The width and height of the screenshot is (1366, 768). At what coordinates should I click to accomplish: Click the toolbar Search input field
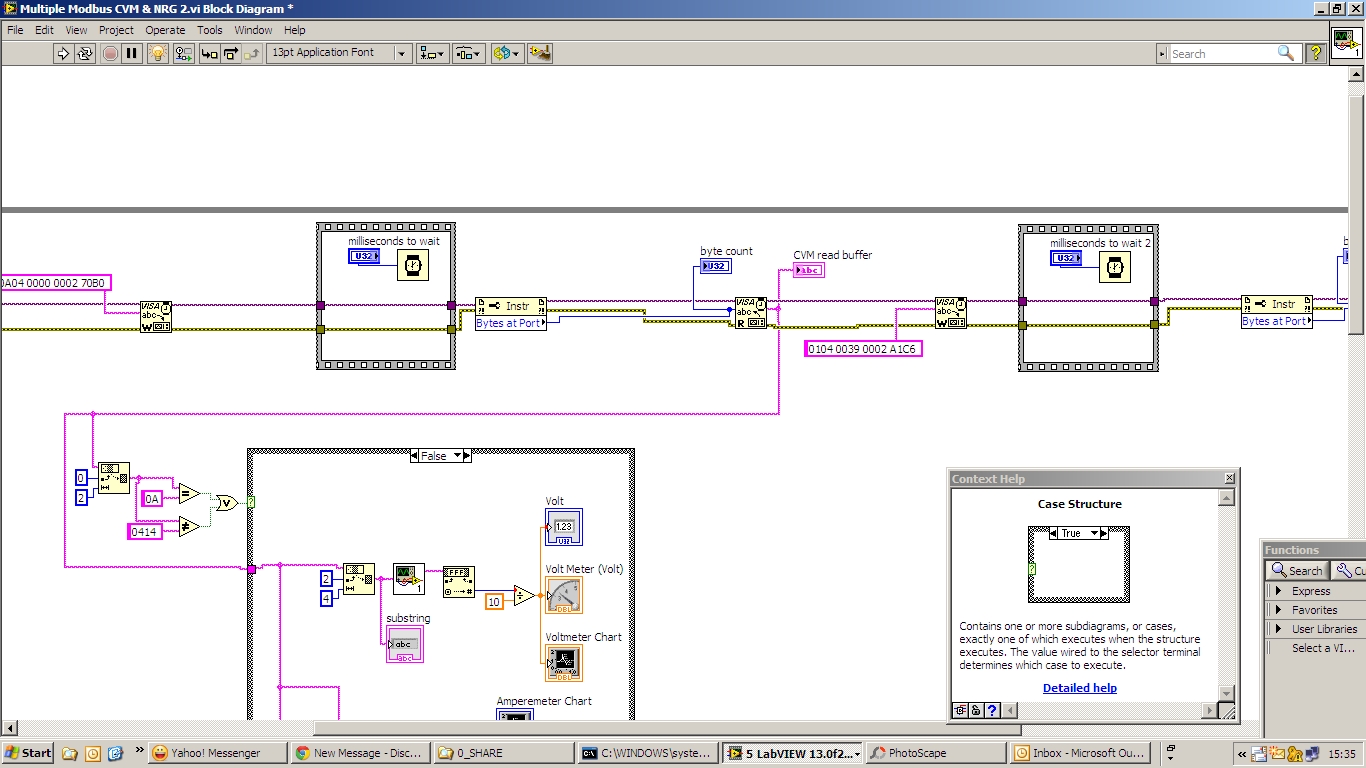1222,54
